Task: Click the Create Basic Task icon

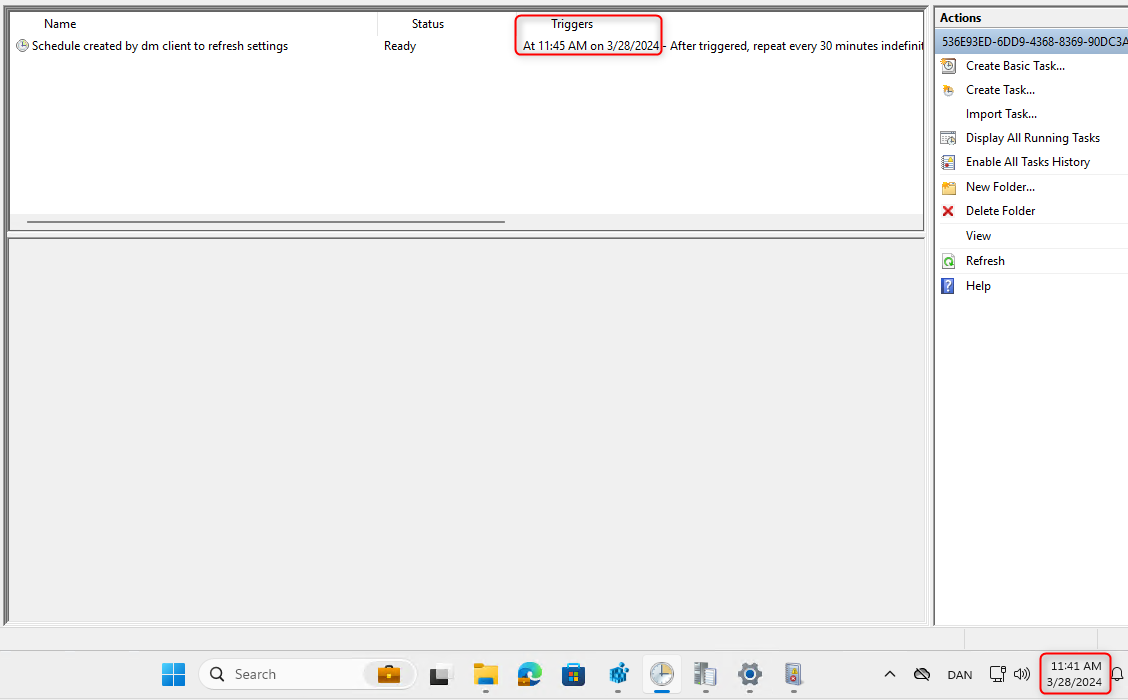Action: (948, 65)
